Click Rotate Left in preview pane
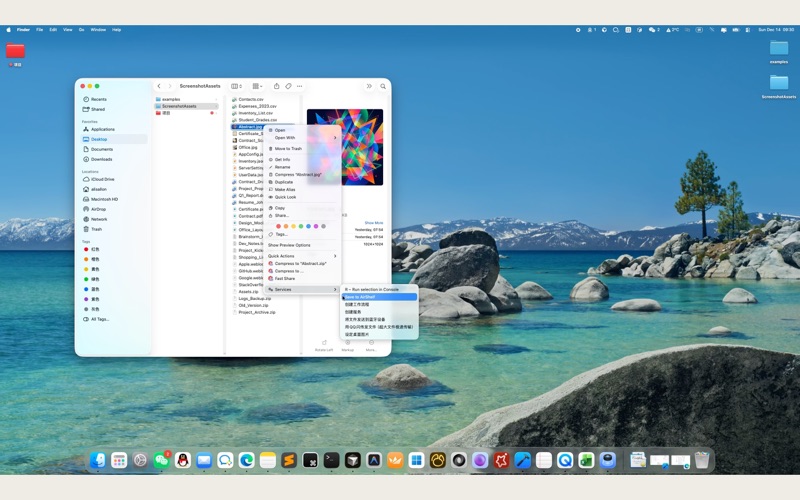The height and width of the screenshot is (500, 800). coord(324,345)
